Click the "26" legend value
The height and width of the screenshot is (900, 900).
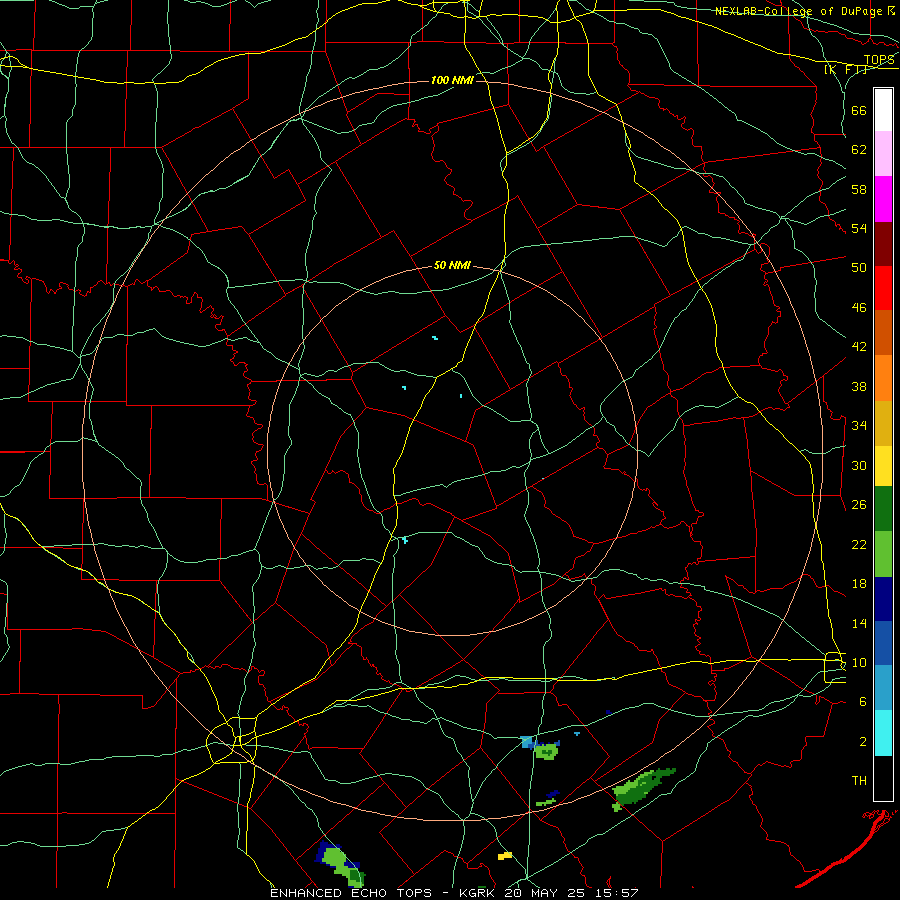pyautogui.click(x=859, y=505)
